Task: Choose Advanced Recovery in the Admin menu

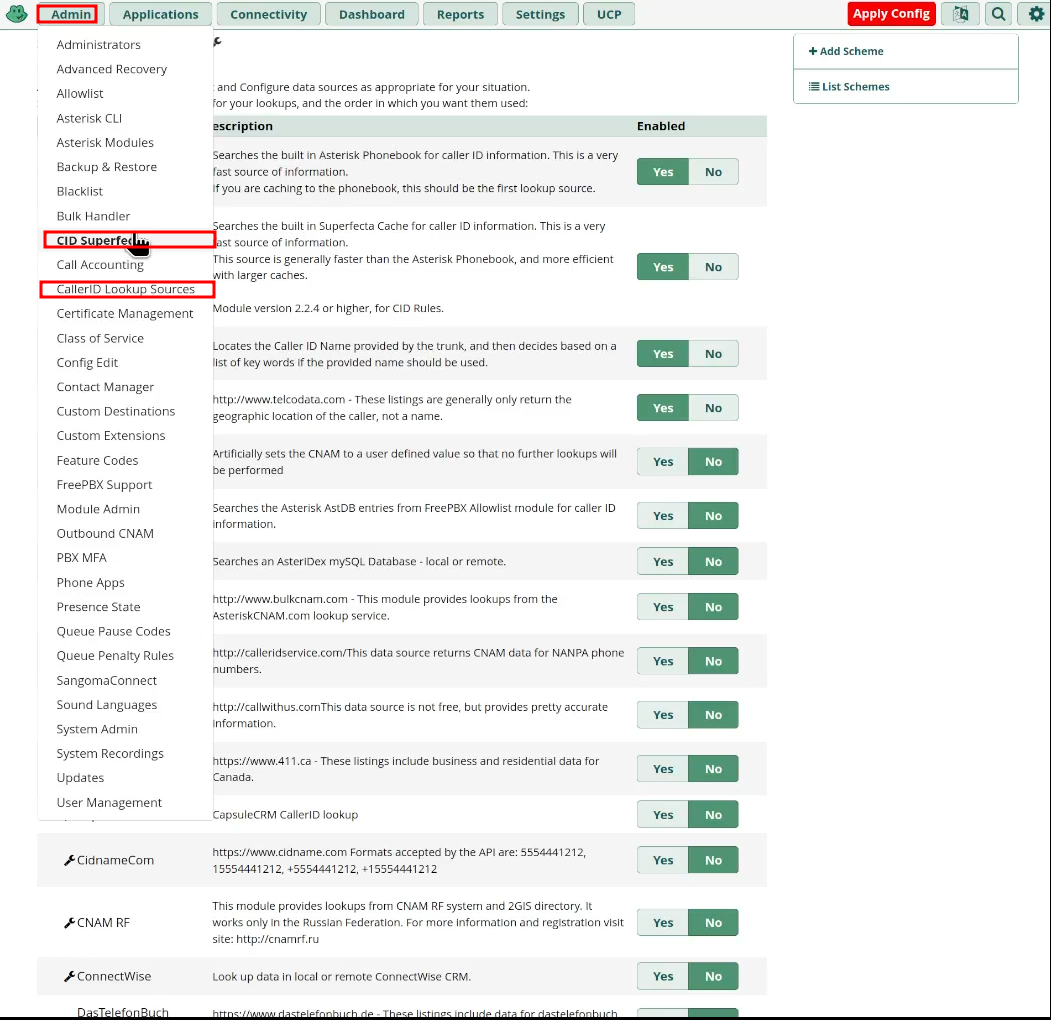Action: pyautogui.click(x=111, y=69)
